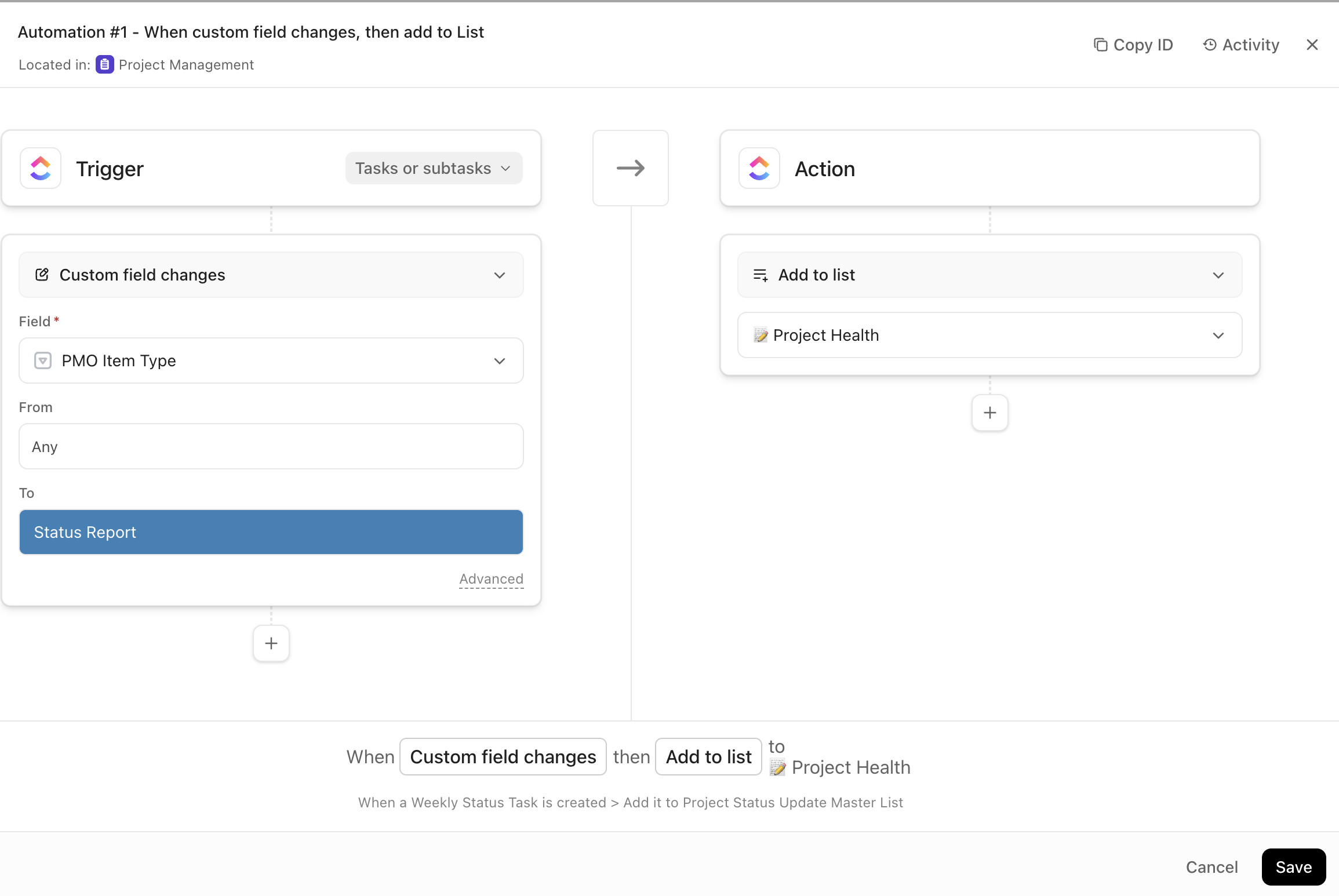Screen dimensions: 1339x896
Task: Open the PMO Item Type field selector
Action: pos(500,360)
